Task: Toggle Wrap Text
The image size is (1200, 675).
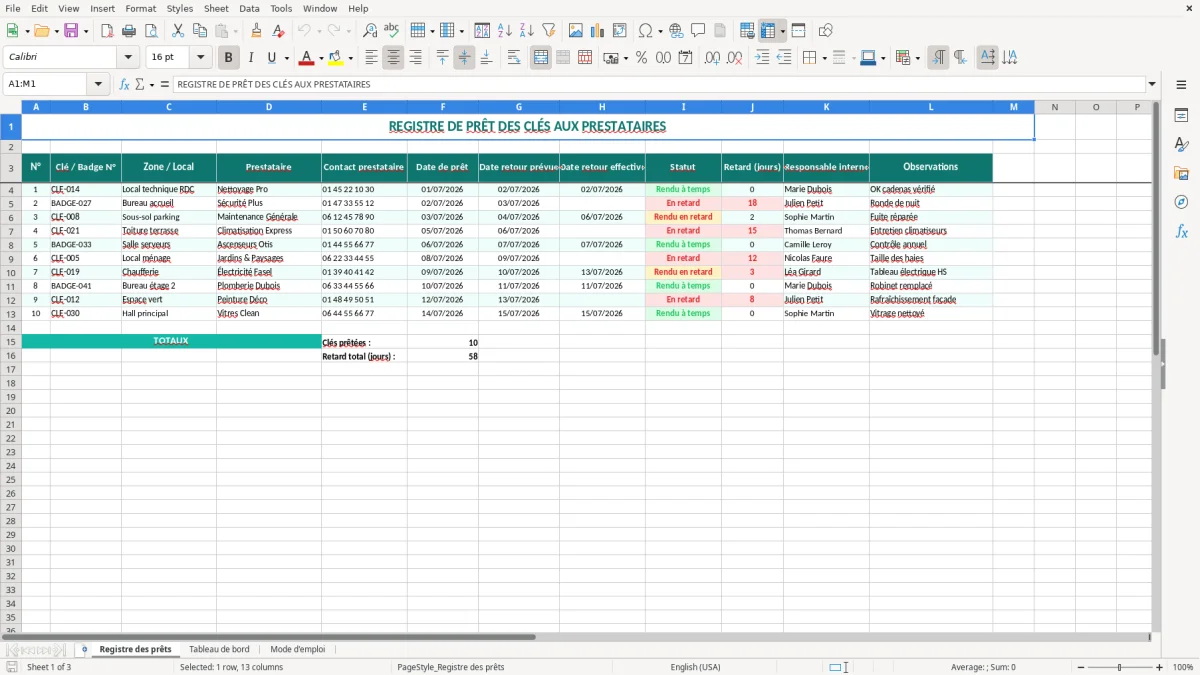Action: click(514, 58)
